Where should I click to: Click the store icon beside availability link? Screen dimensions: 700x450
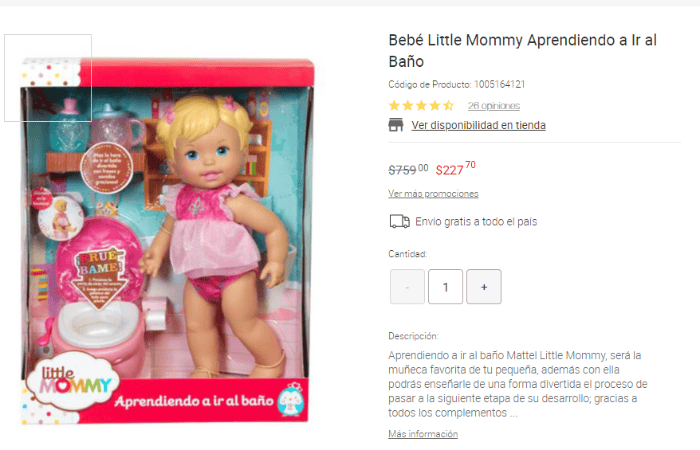tap(396, 125)
